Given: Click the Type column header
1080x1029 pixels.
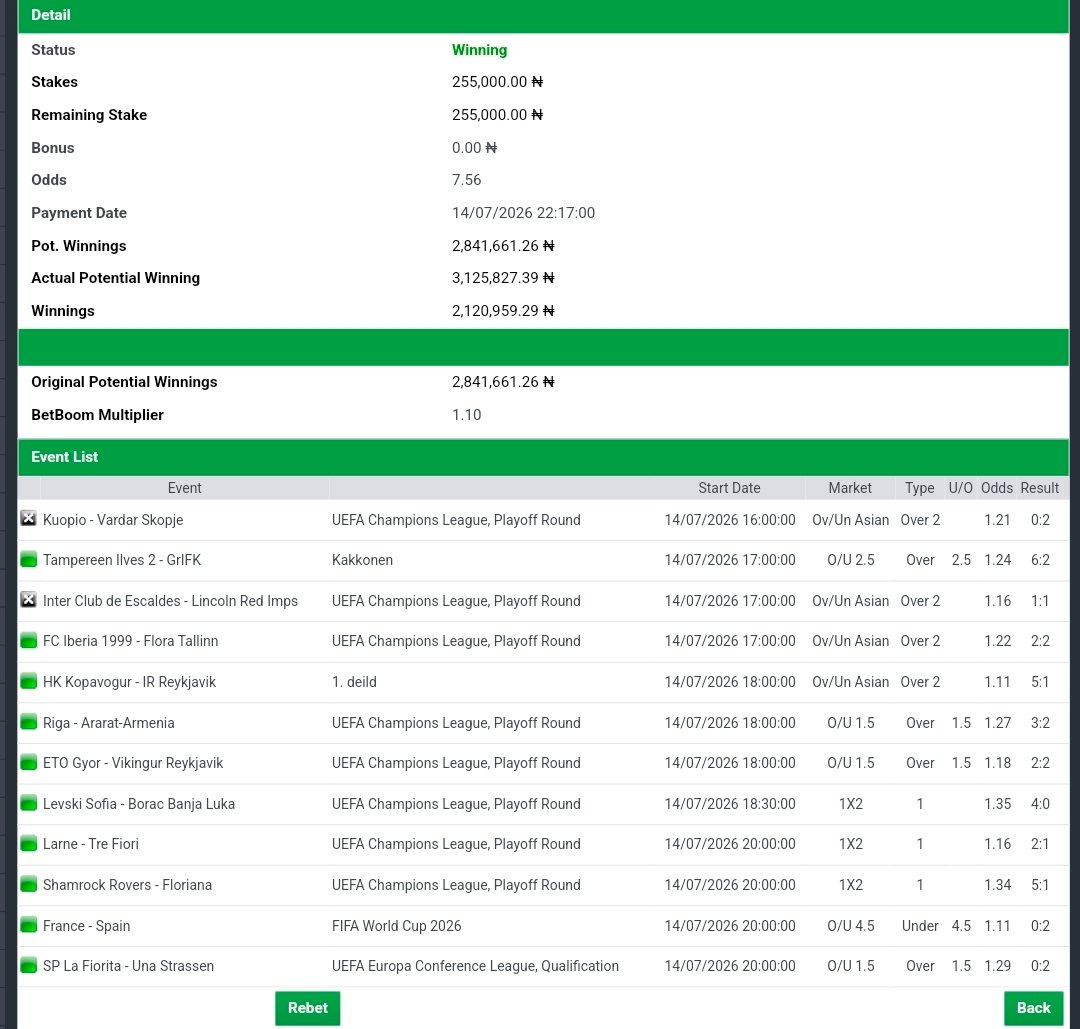Looking at the screenshot, I should (920, 488).
